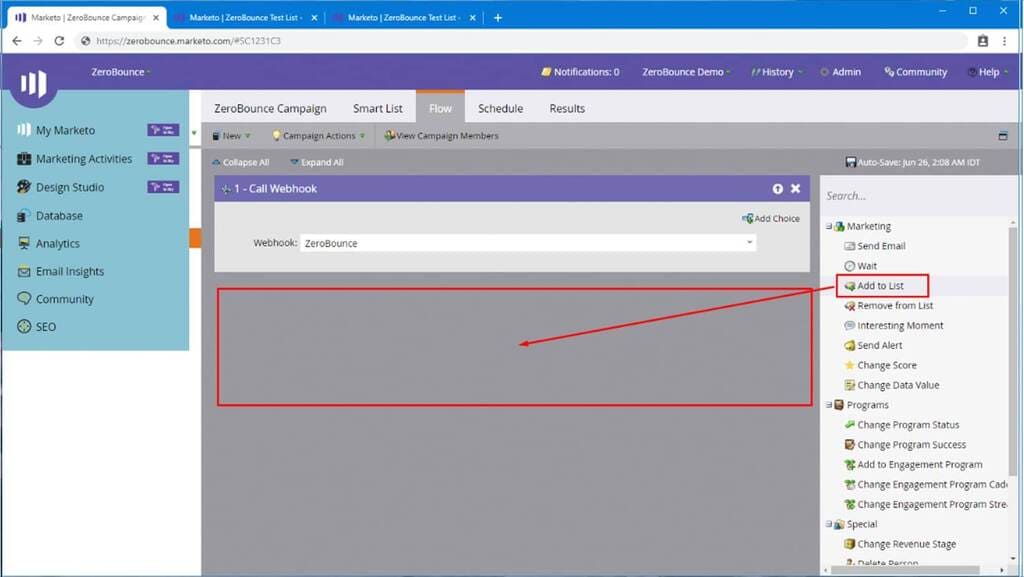Switch to the second ZeroBounce Test List browser tab
The image size is (1024, 577).
point(404,18)
